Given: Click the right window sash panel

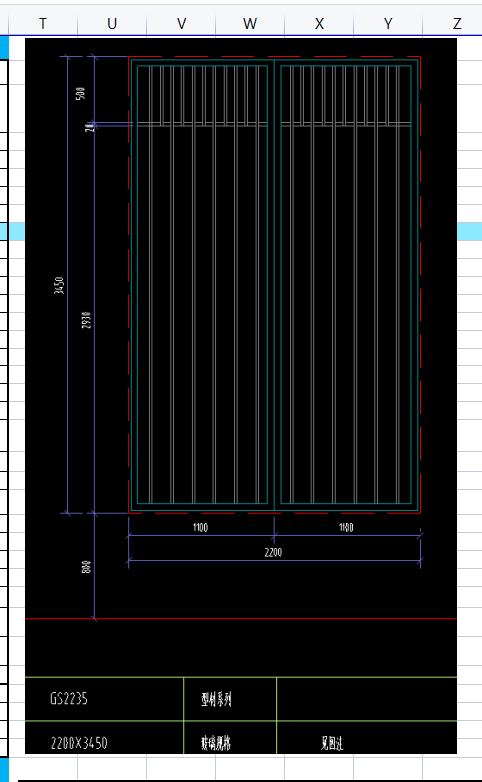Looking at the screenshot, I should [346, 284].
